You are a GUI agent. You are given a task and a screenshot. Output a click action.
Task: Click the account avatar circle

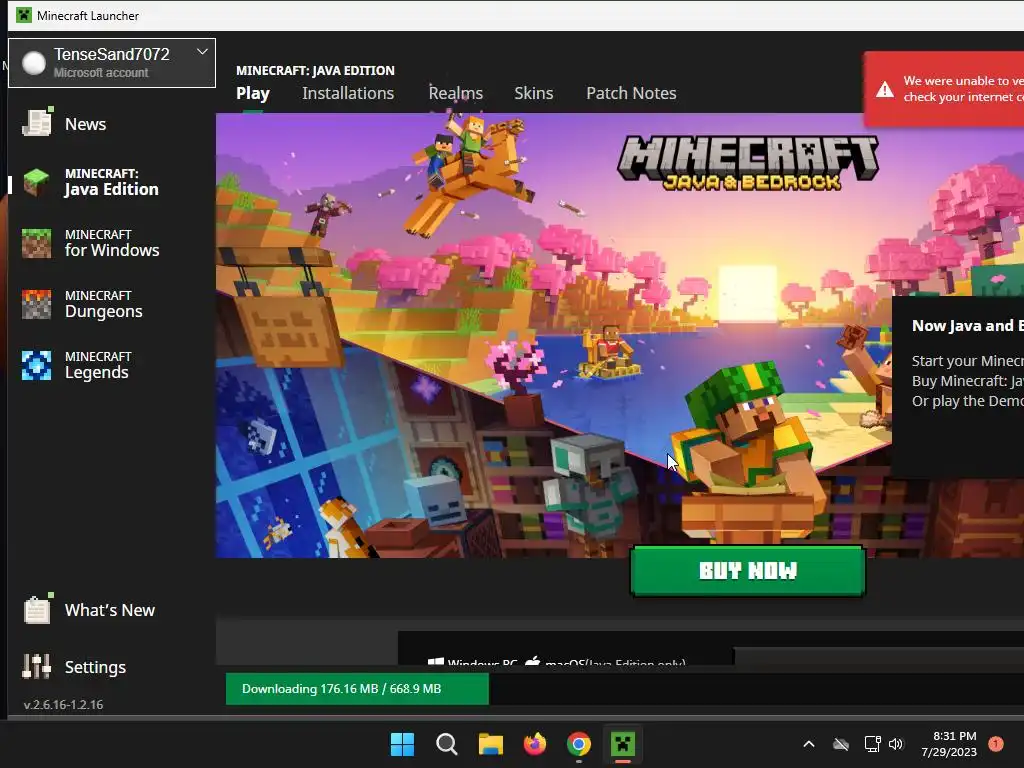(x=33, y=63)
